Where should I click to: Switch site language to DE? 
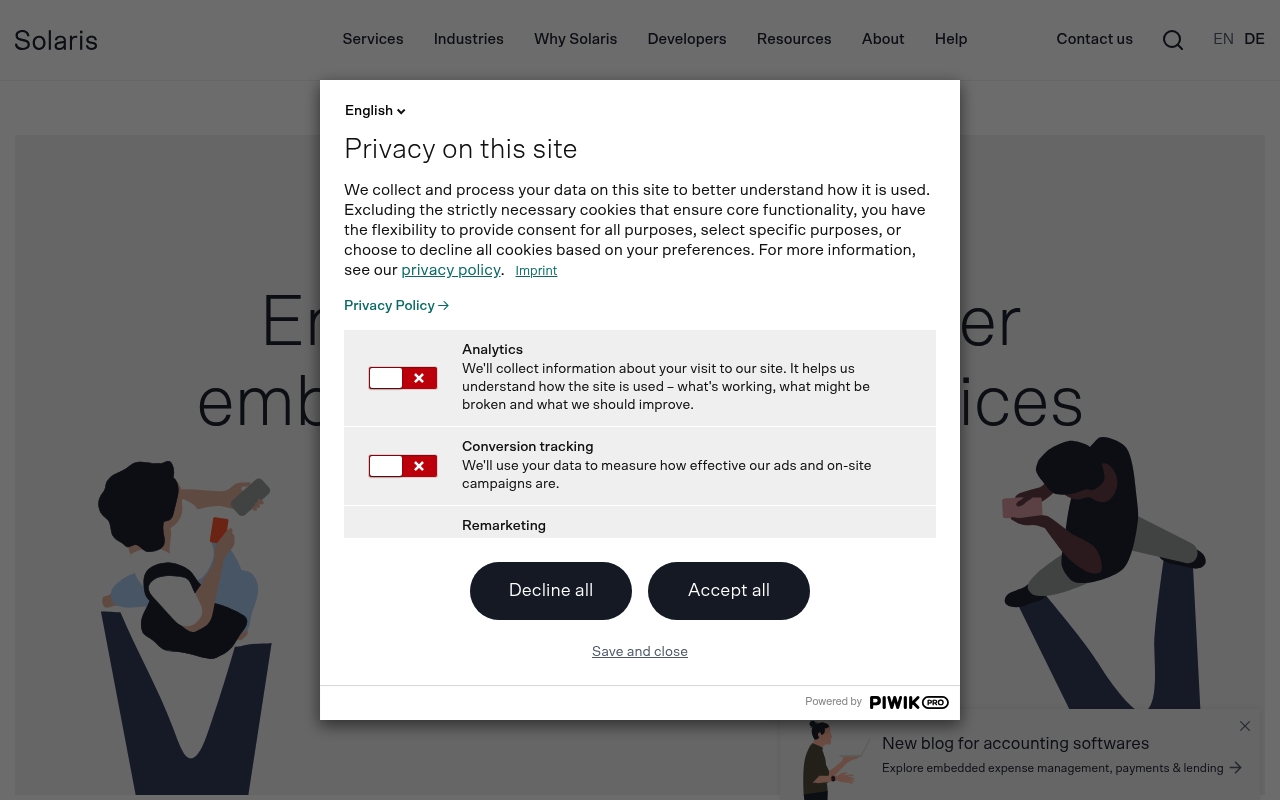tap(1254, 39)
